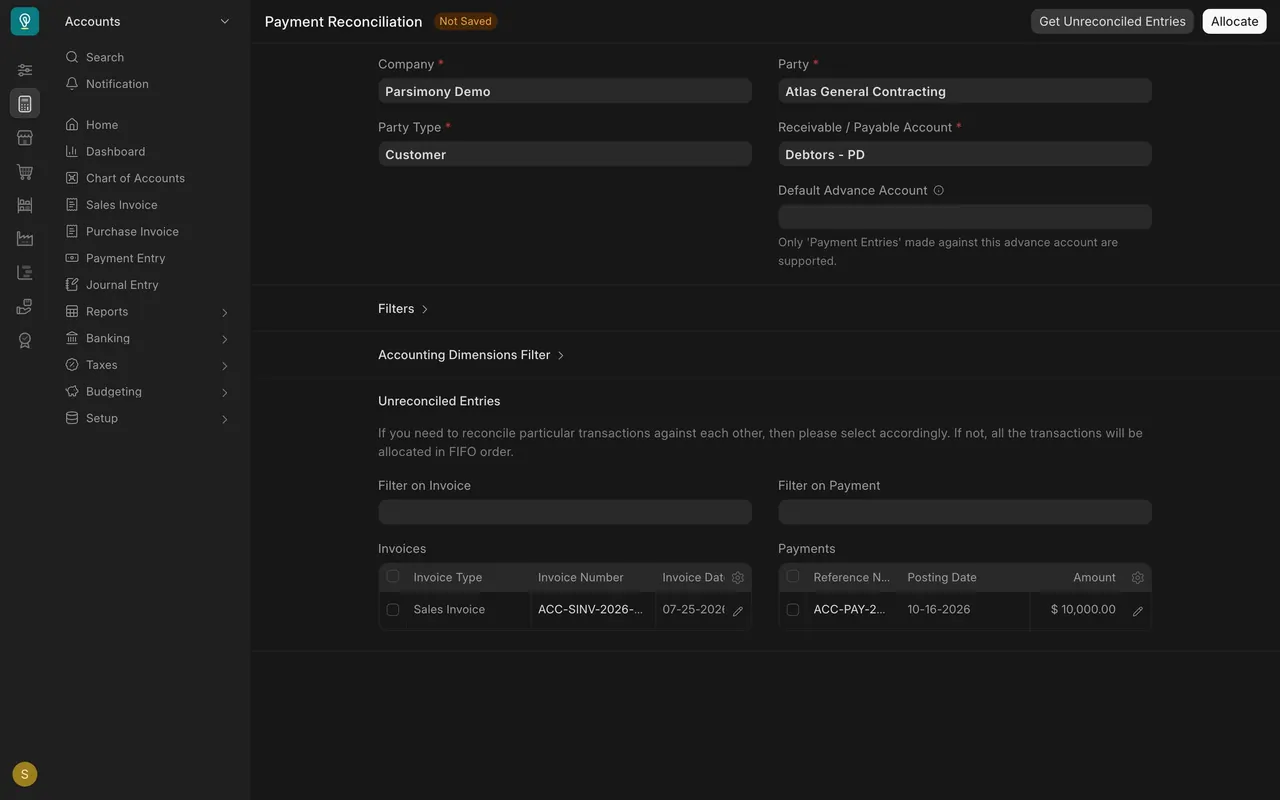
Task: Click the info icon next to Default Advance Account
Action: coord(938,190)
